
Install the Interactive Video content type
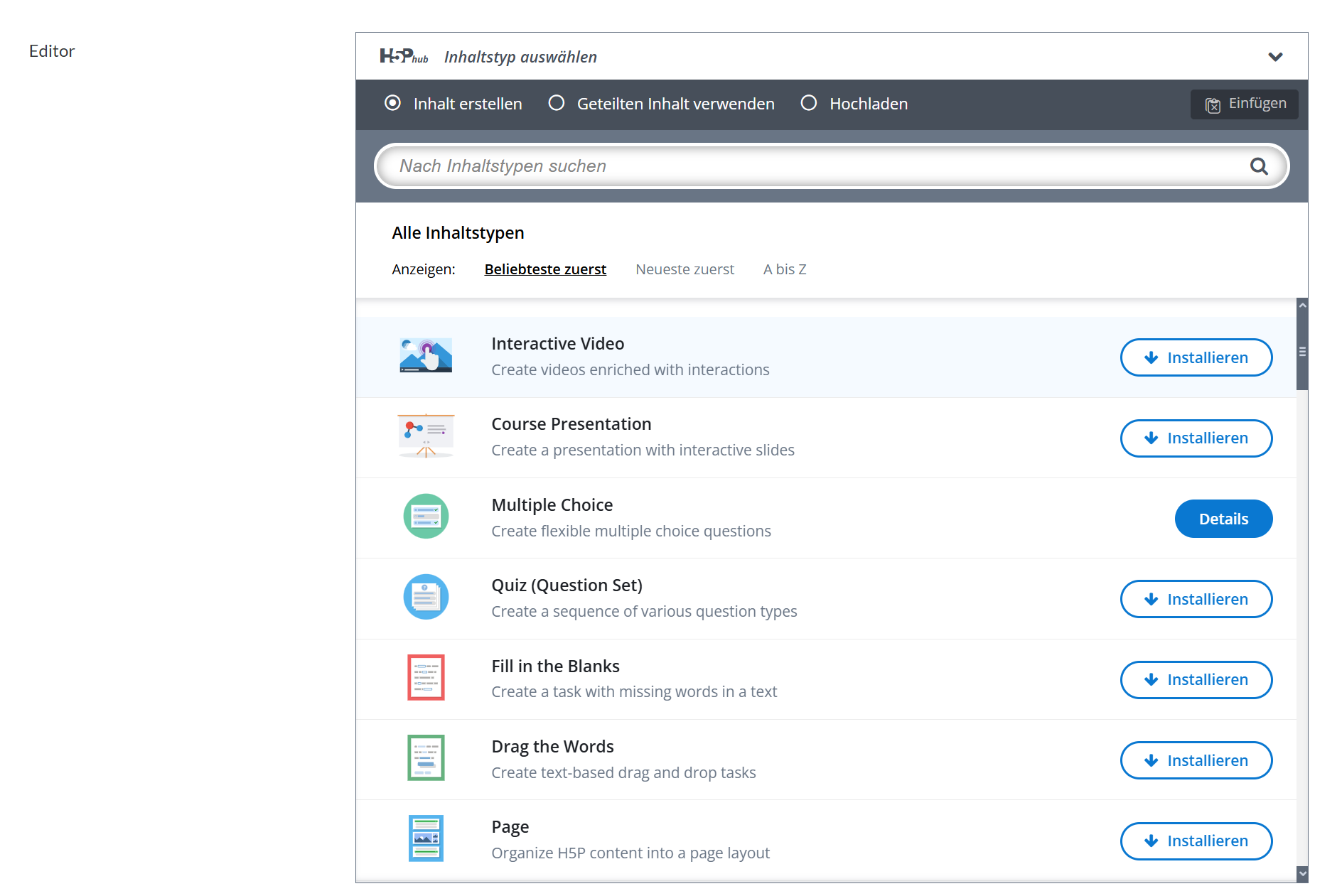1196,357
